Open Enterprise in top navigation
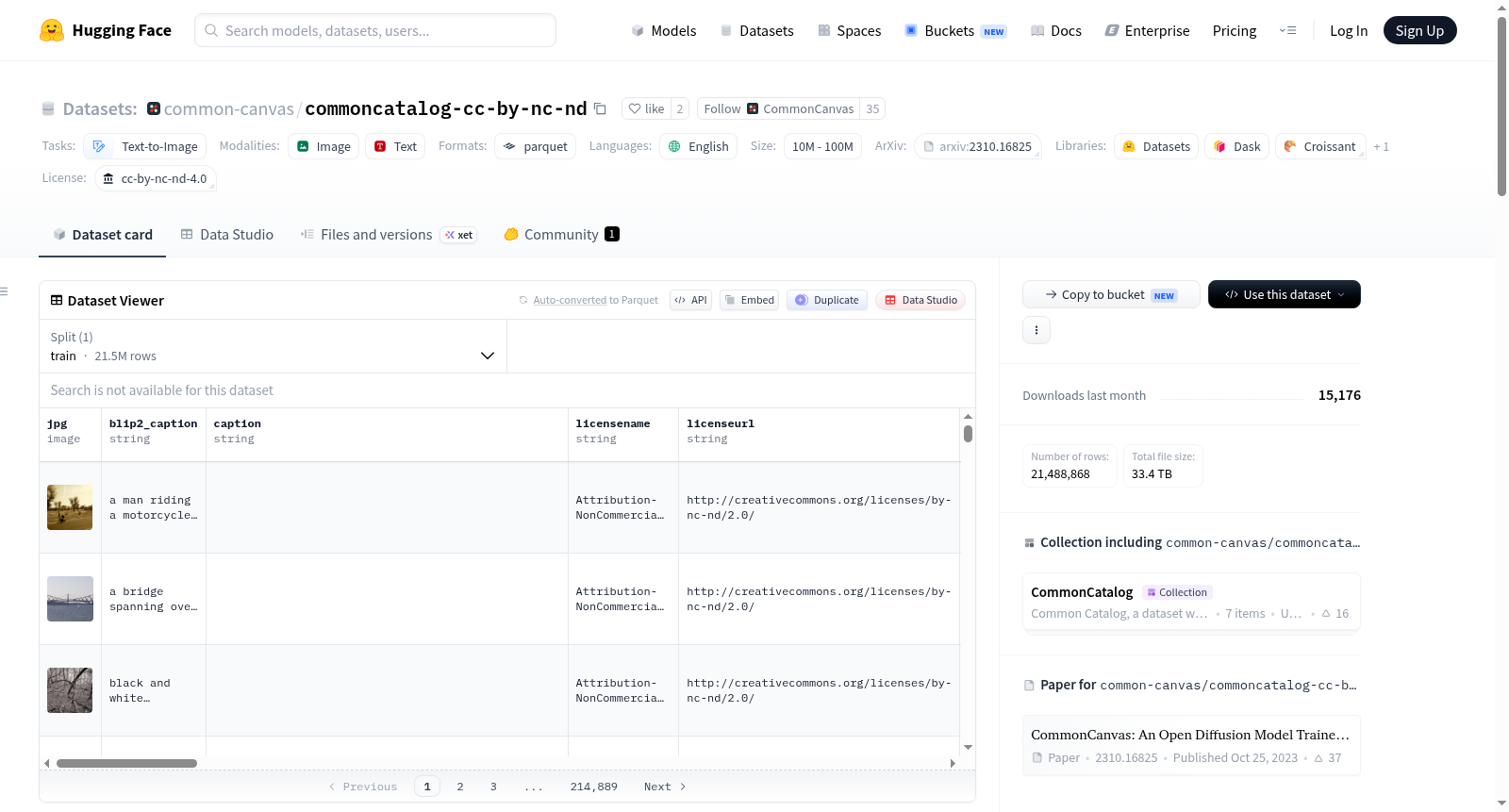Image resolution: width=1509 pixels, height=812 pixels. click(x=1148, y=30)
